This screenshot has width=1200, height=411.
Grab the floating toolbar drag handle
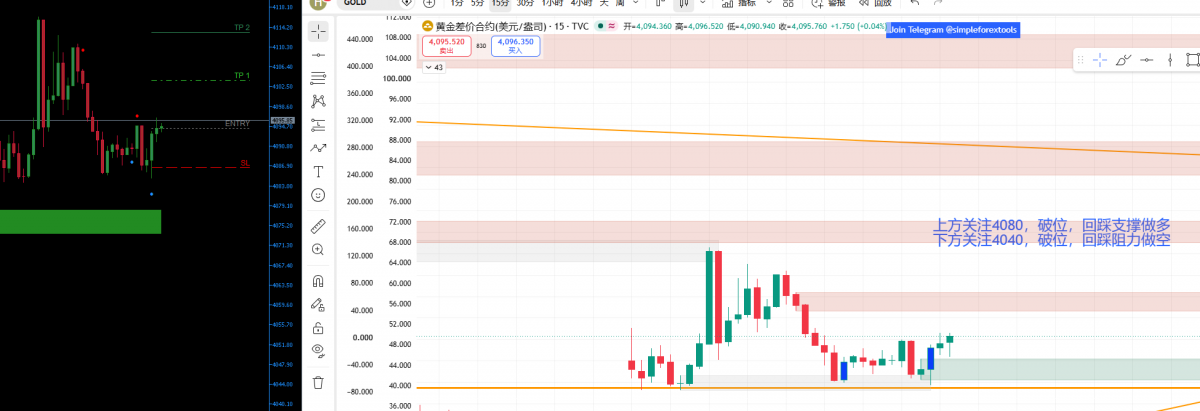point(1081,60)
